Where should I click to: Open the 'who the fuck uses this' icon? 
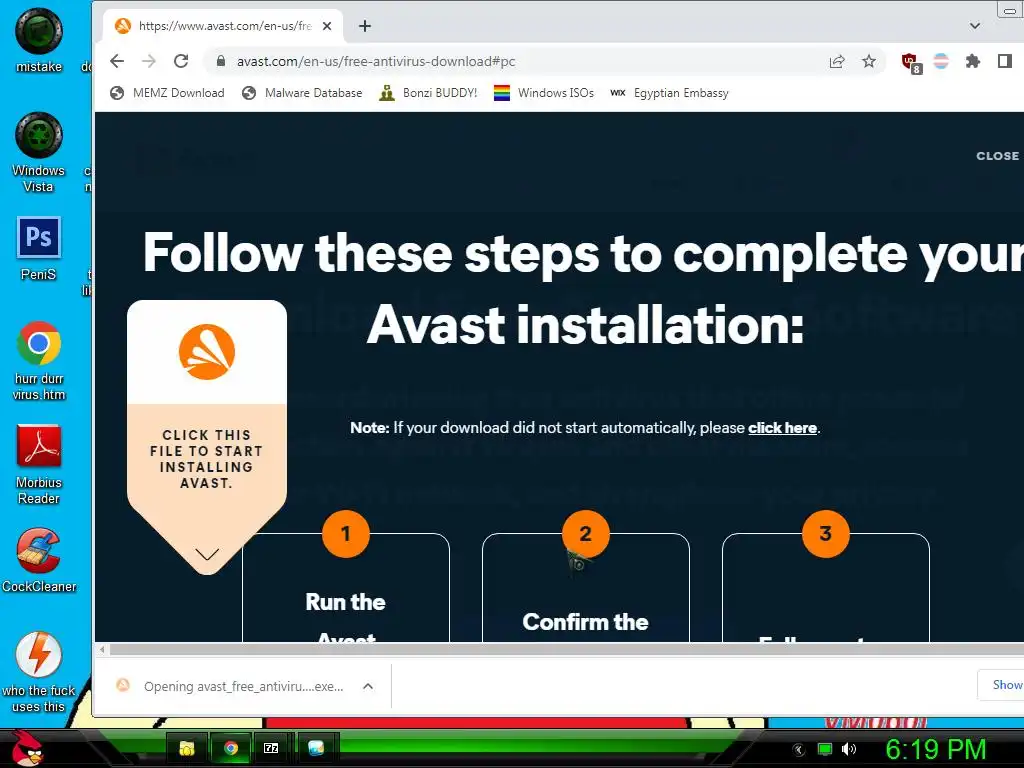(39, 673)
